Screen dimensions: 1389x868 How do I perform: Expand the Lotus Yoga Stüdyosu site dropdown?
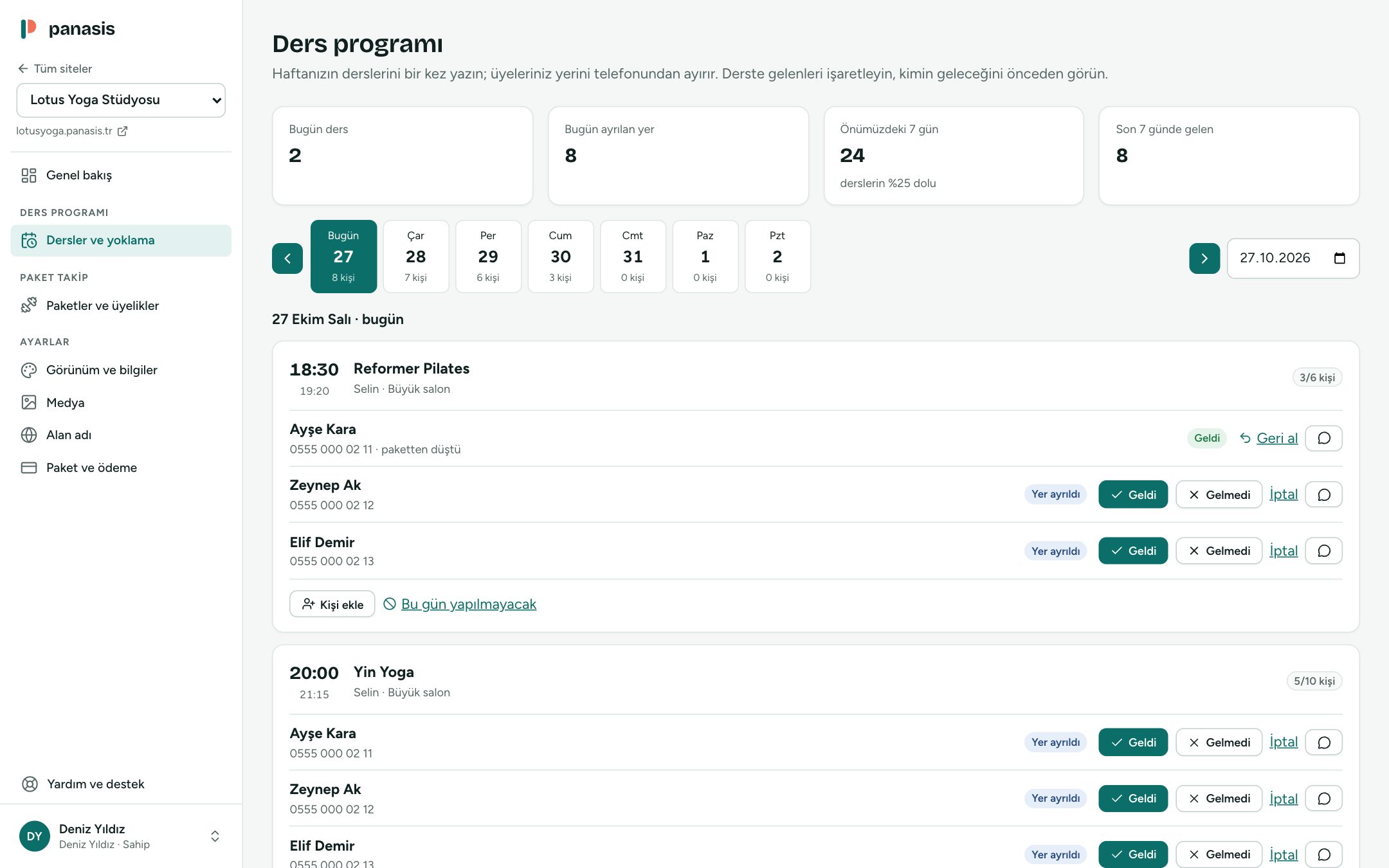tap(121, 100)
